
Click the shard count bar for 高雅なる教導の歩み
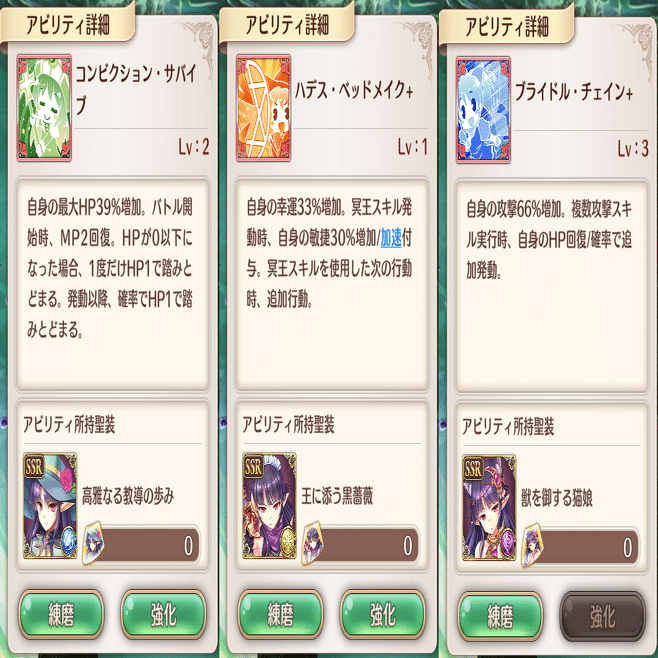click(145, 545)
